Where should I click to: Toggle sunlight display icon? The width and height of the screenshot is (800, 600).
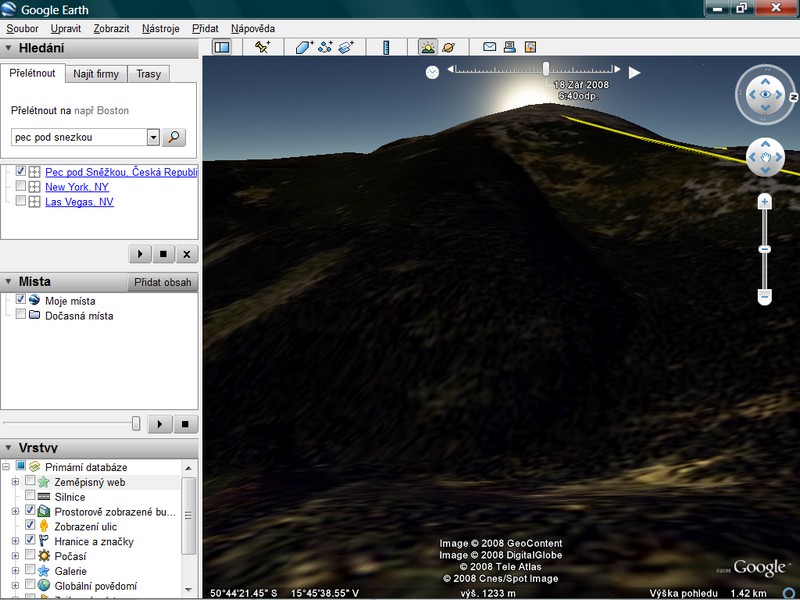click(428, 47)
